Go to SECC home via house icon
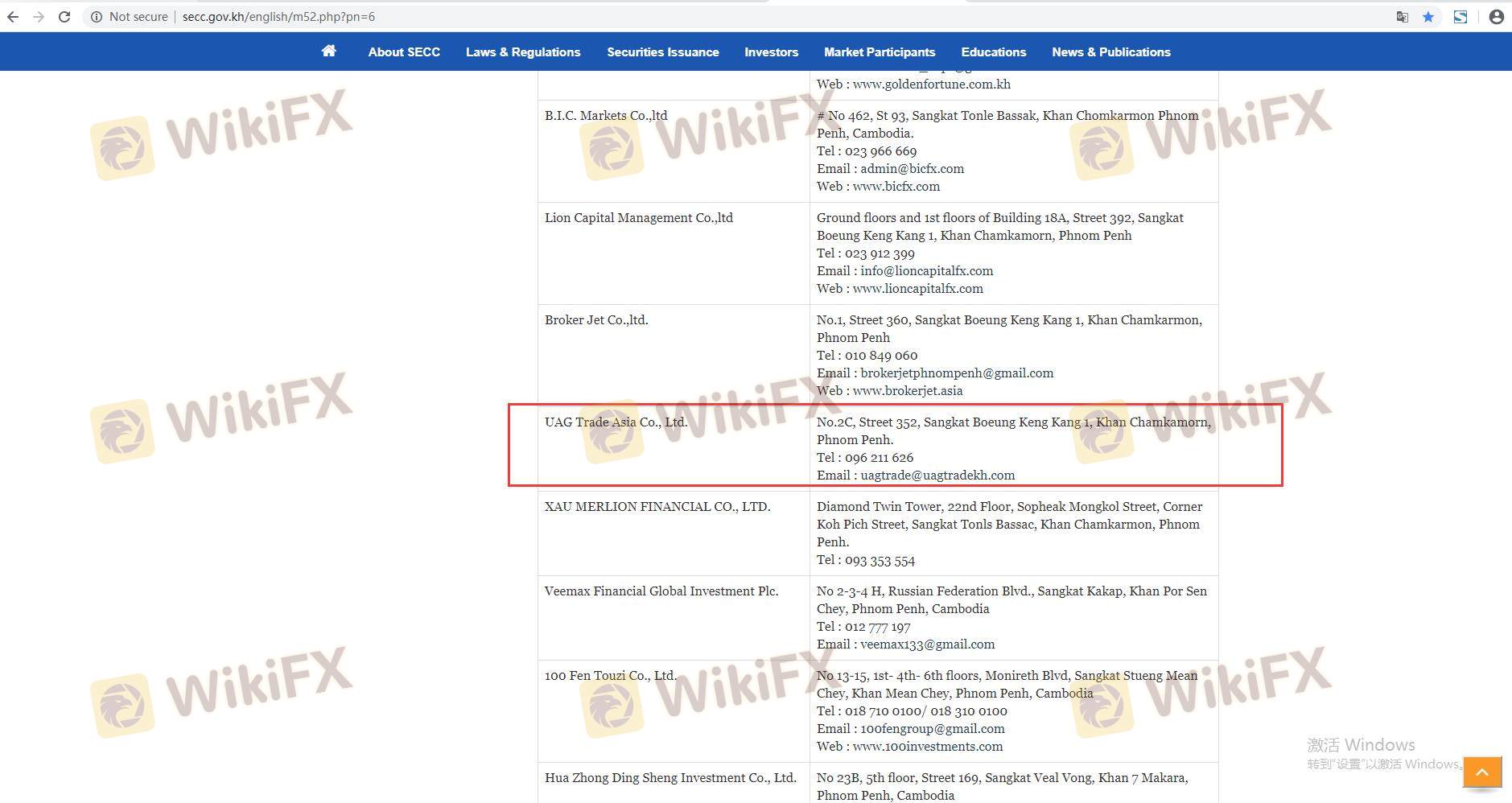This screenshot has height=803, width=1512. click(x=328, y=51)
